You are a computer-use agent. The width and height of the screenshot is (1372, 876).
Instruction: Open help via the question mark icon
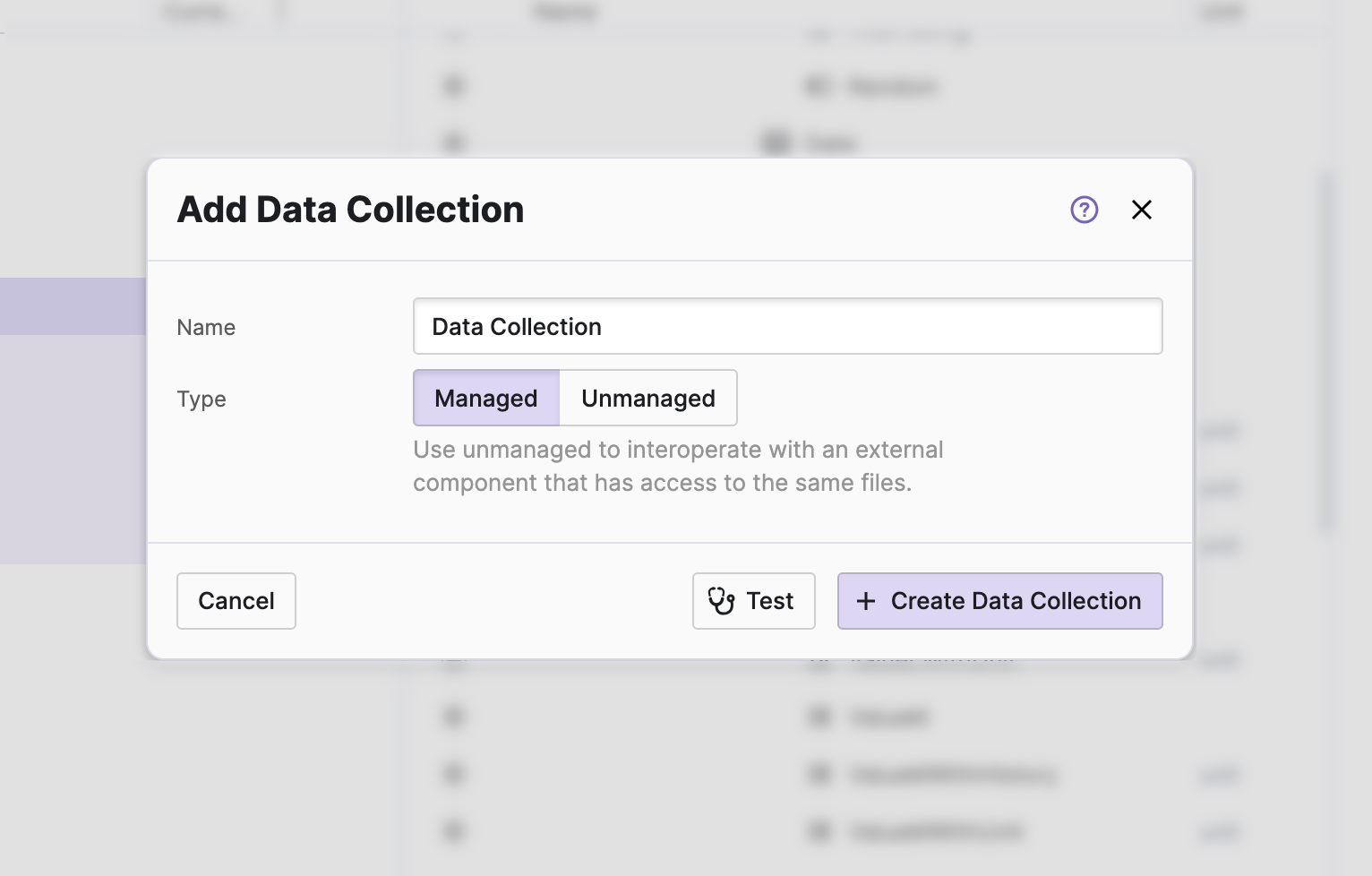coord(1084,210)
